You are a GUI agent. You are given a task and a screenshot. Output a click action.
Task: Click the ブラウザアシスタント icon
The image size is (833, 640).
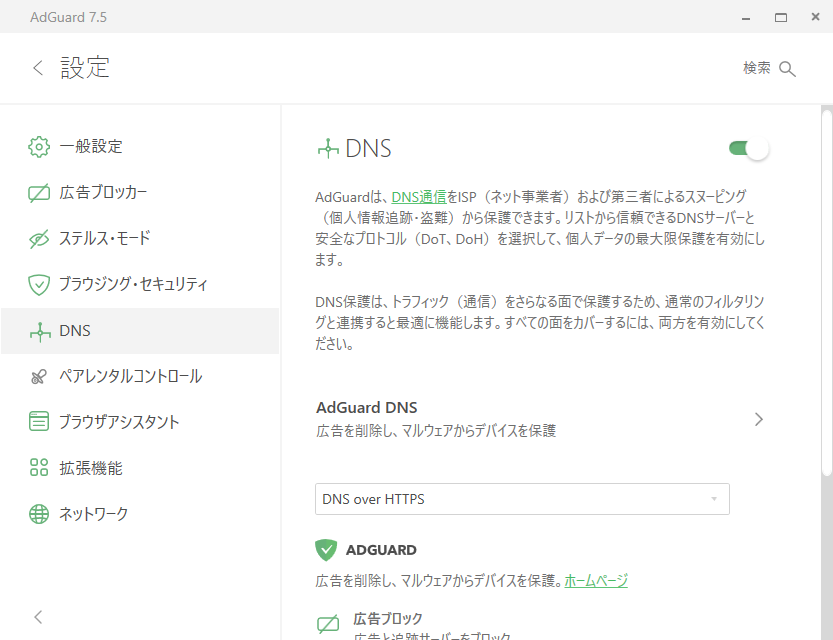[x=39, y=422]
